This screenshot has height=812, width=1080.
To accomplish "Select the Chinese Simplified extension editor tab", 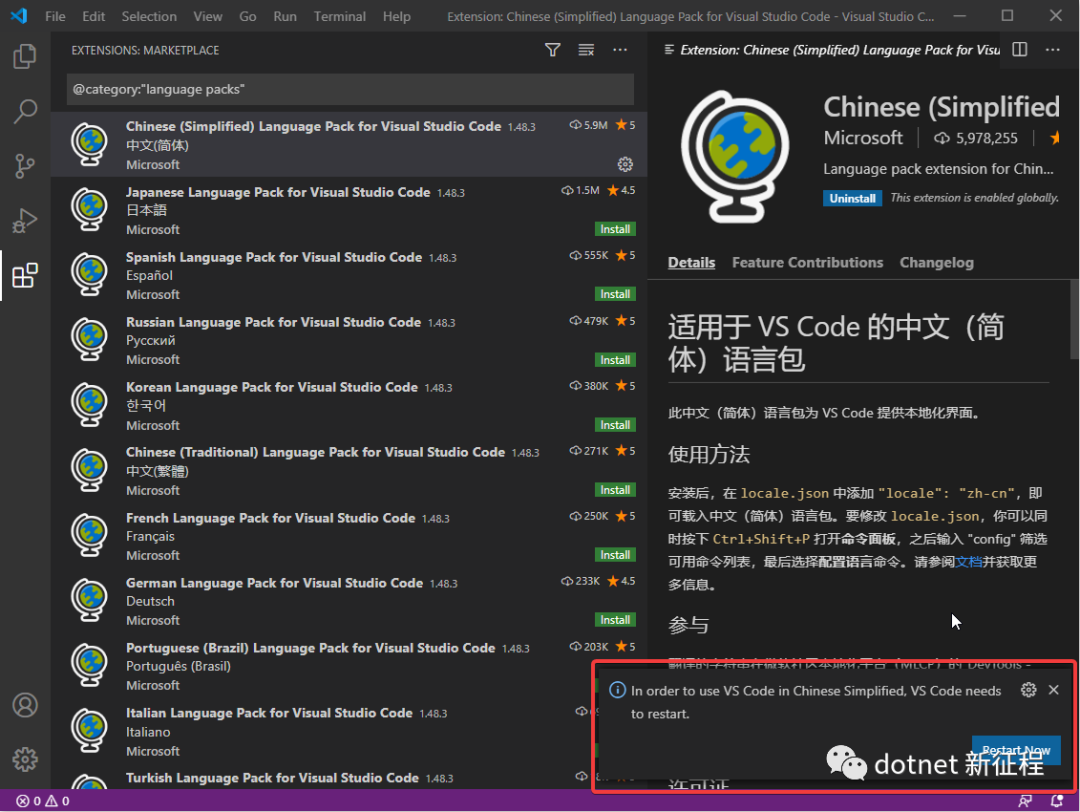I will pos(831,50).
